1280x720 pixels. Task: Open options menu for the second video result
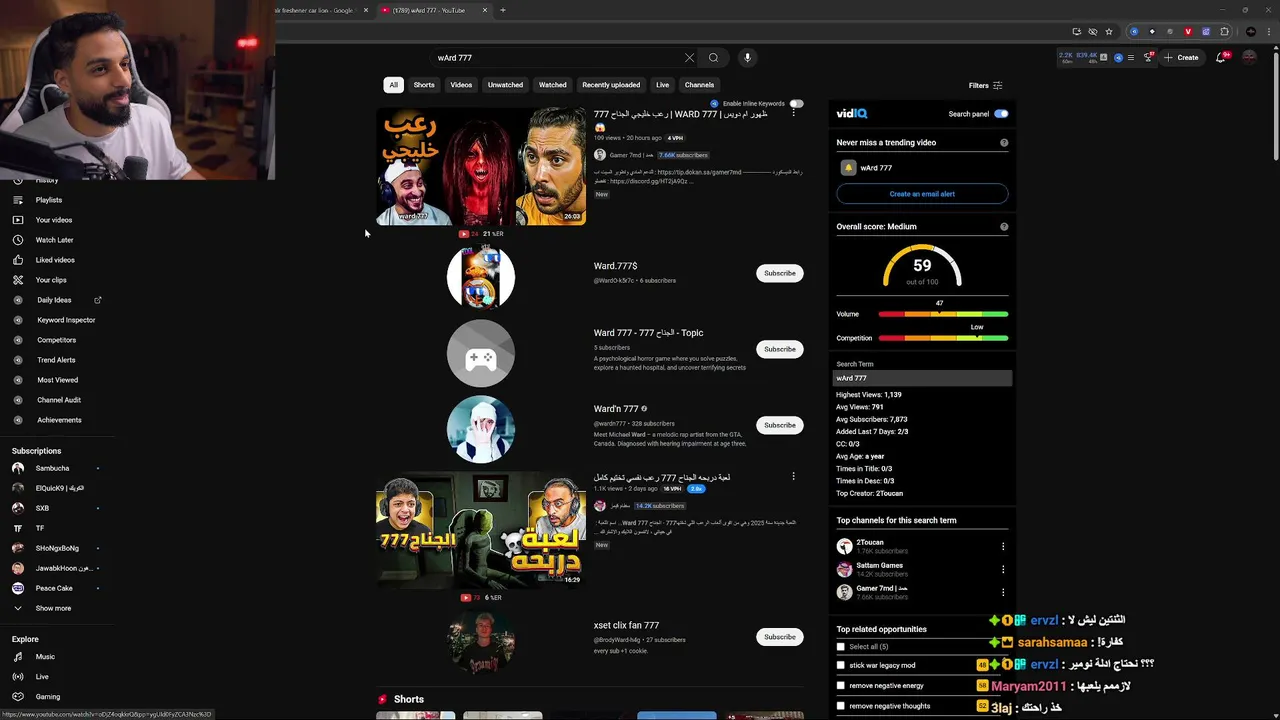pyautogui.click(x=794, y=477)
